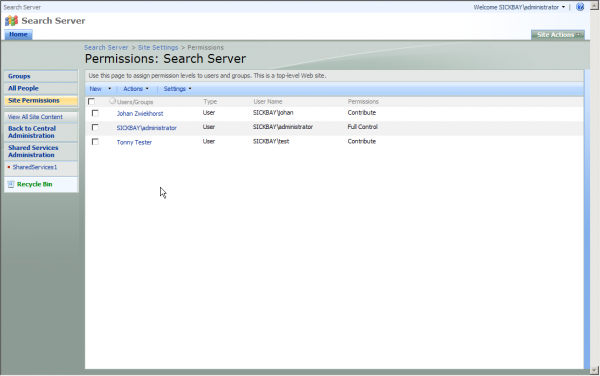Open the SharedServices1 link
The height and width of the screenshot is (376, 600).
[x=35, y=167]
